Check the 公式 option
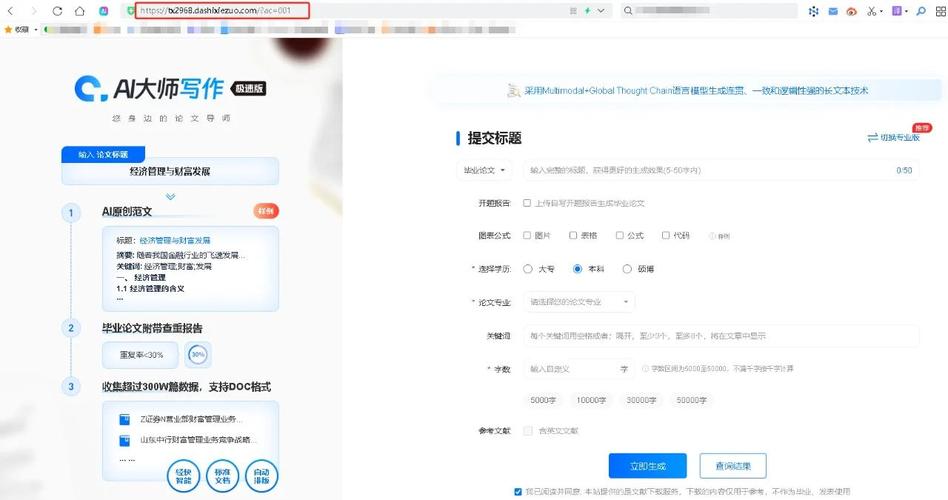The width and height of the screenshot is (948, 500). point(619,235)
